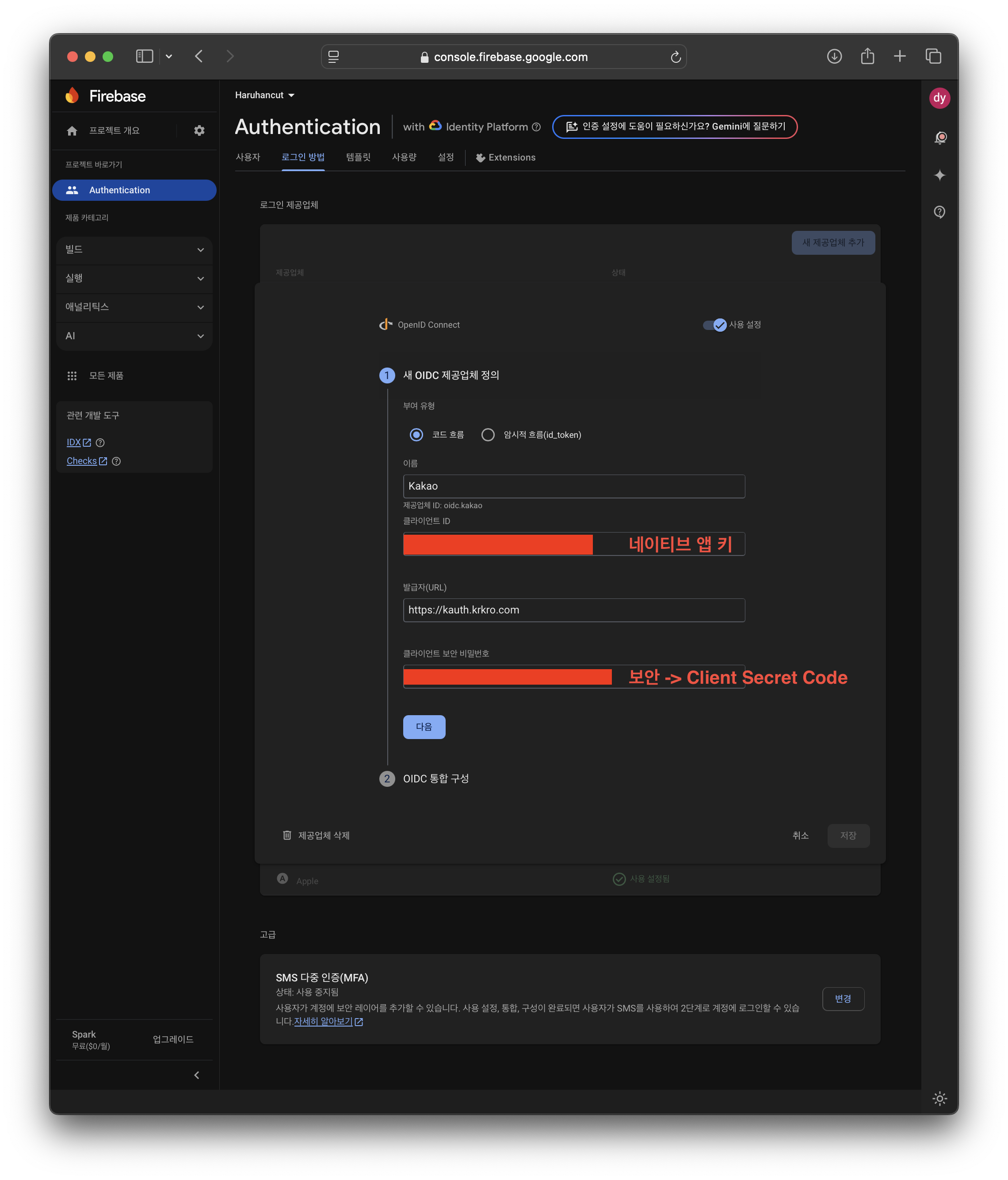Open Safari sidebar dropdown arrow
This screenshot has height=1180, width=1008.
coord(169,56)
